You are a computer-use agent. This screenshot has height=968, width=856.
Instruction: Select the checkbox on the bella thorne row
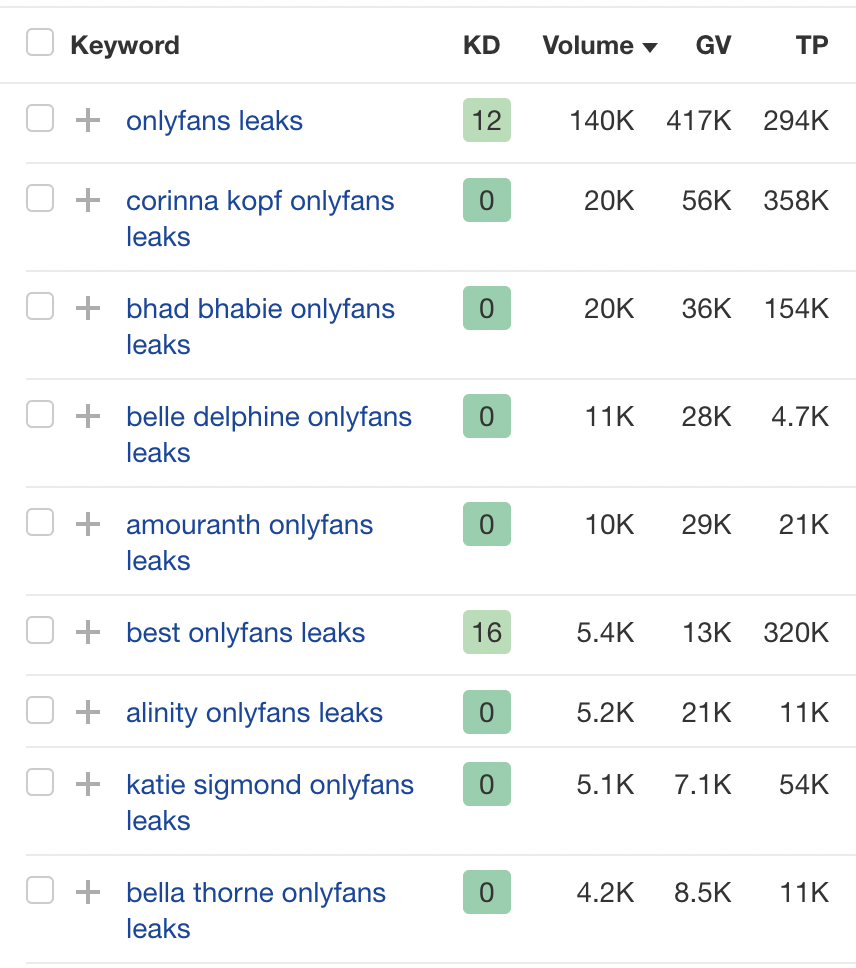[x=40, y=891]
